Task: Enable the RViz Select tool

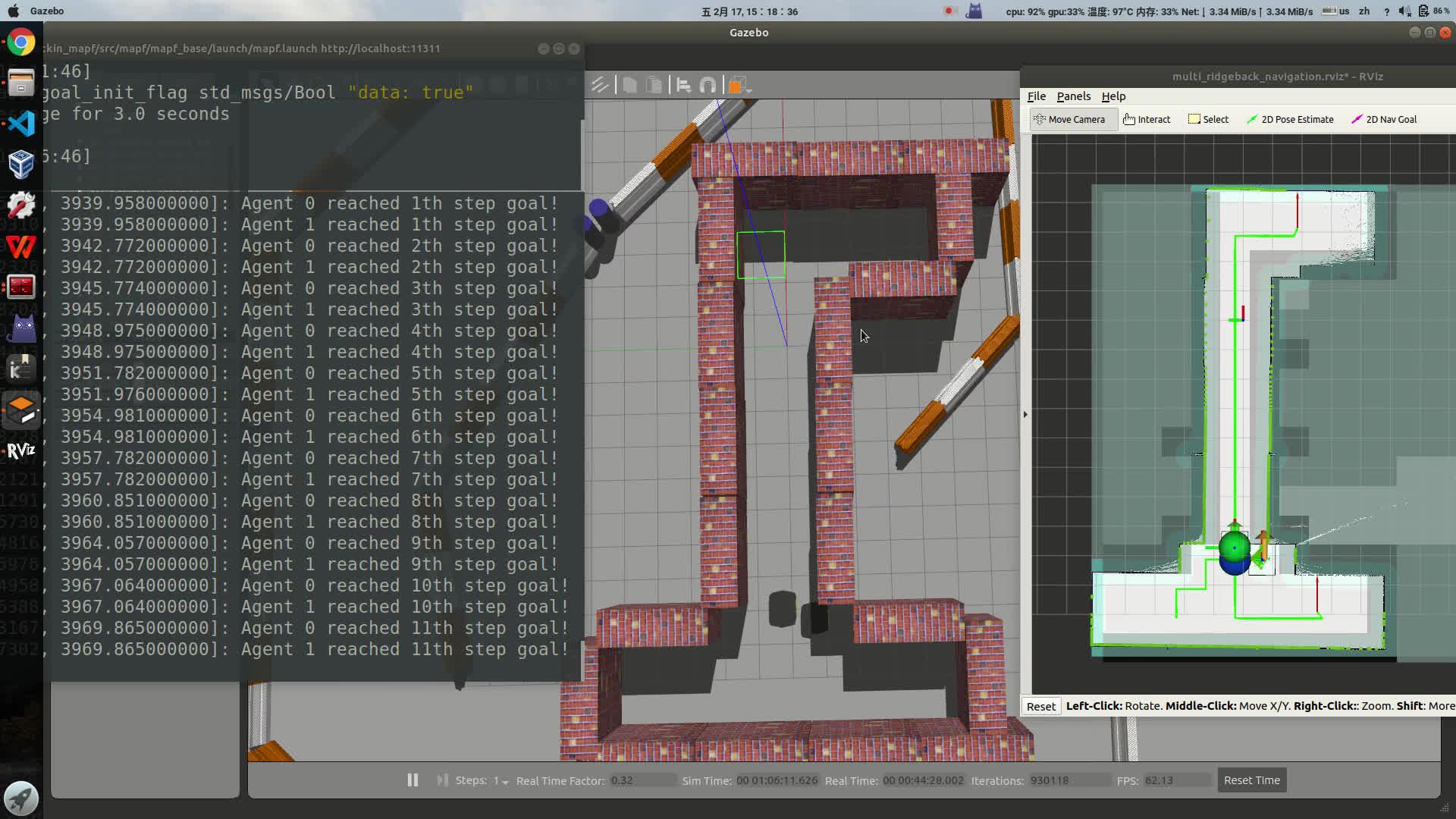Action: click(1208, 119)
